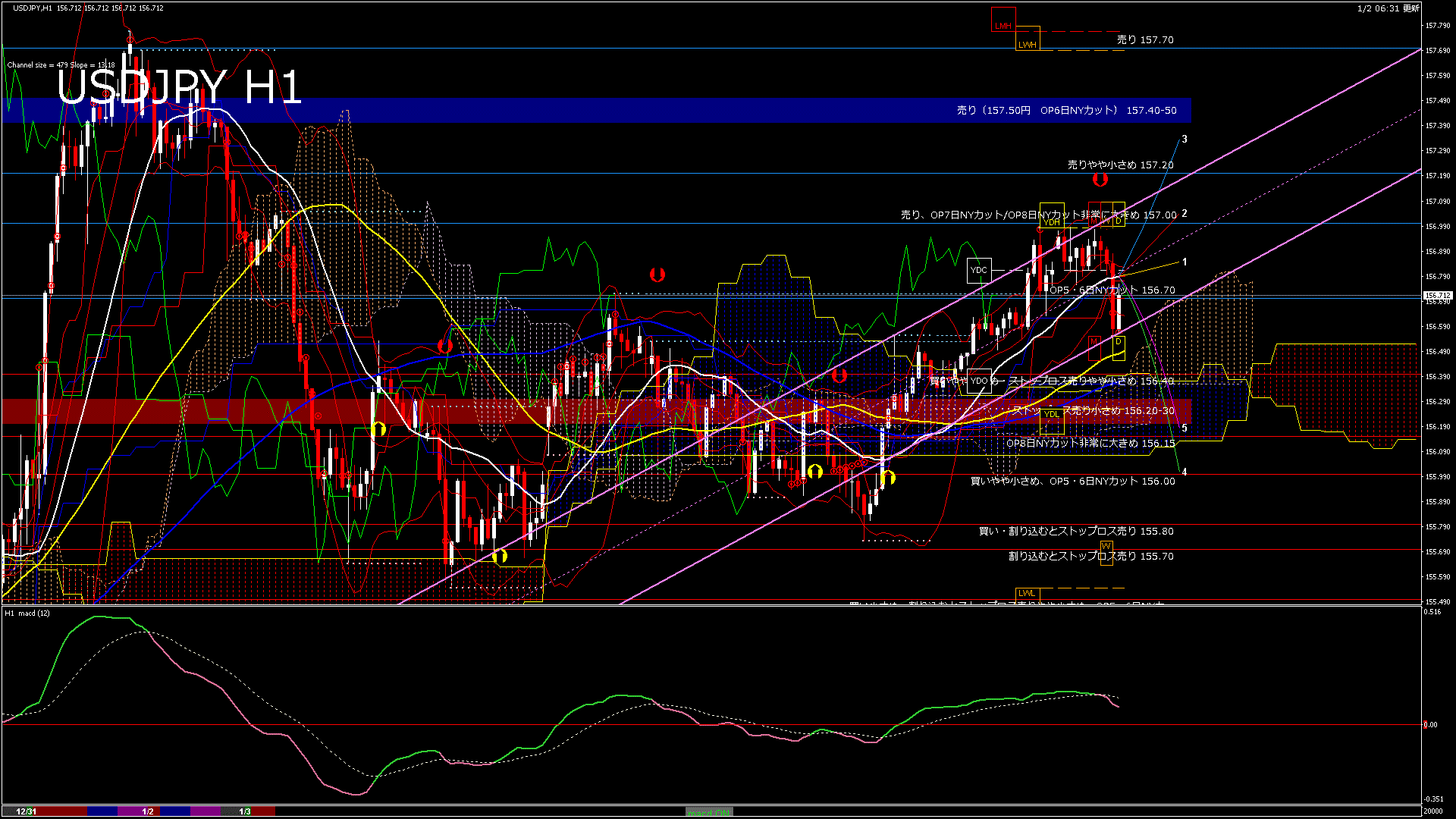Select the orange LWL marker box
The width and height of the screenshot is (1456, 819).
point(1026,593)
